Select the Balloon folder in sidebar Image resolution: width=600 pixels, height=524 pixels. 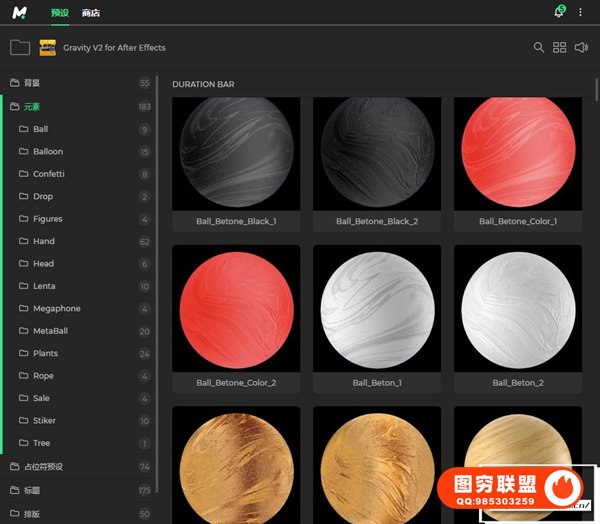(47, 151)
